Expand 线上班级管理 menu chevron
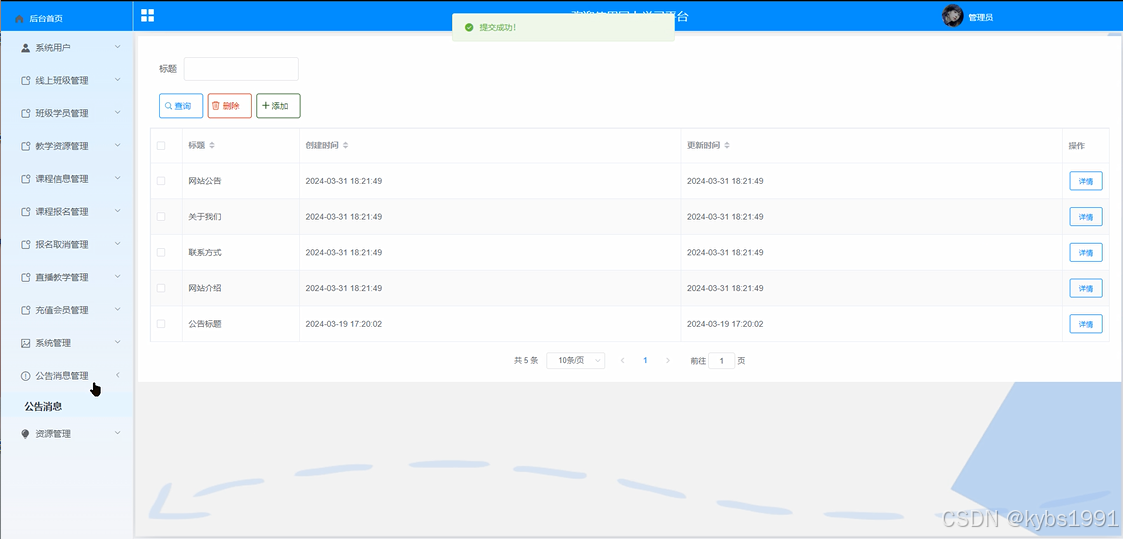Screen dimensions: 1123x539 (x=117, y=80)
